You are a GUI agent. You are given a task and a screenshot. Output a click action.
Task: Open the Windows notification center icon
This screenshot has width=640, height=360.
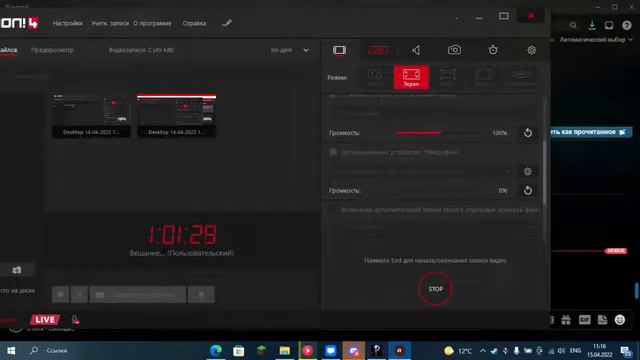(x=625, y=351)
